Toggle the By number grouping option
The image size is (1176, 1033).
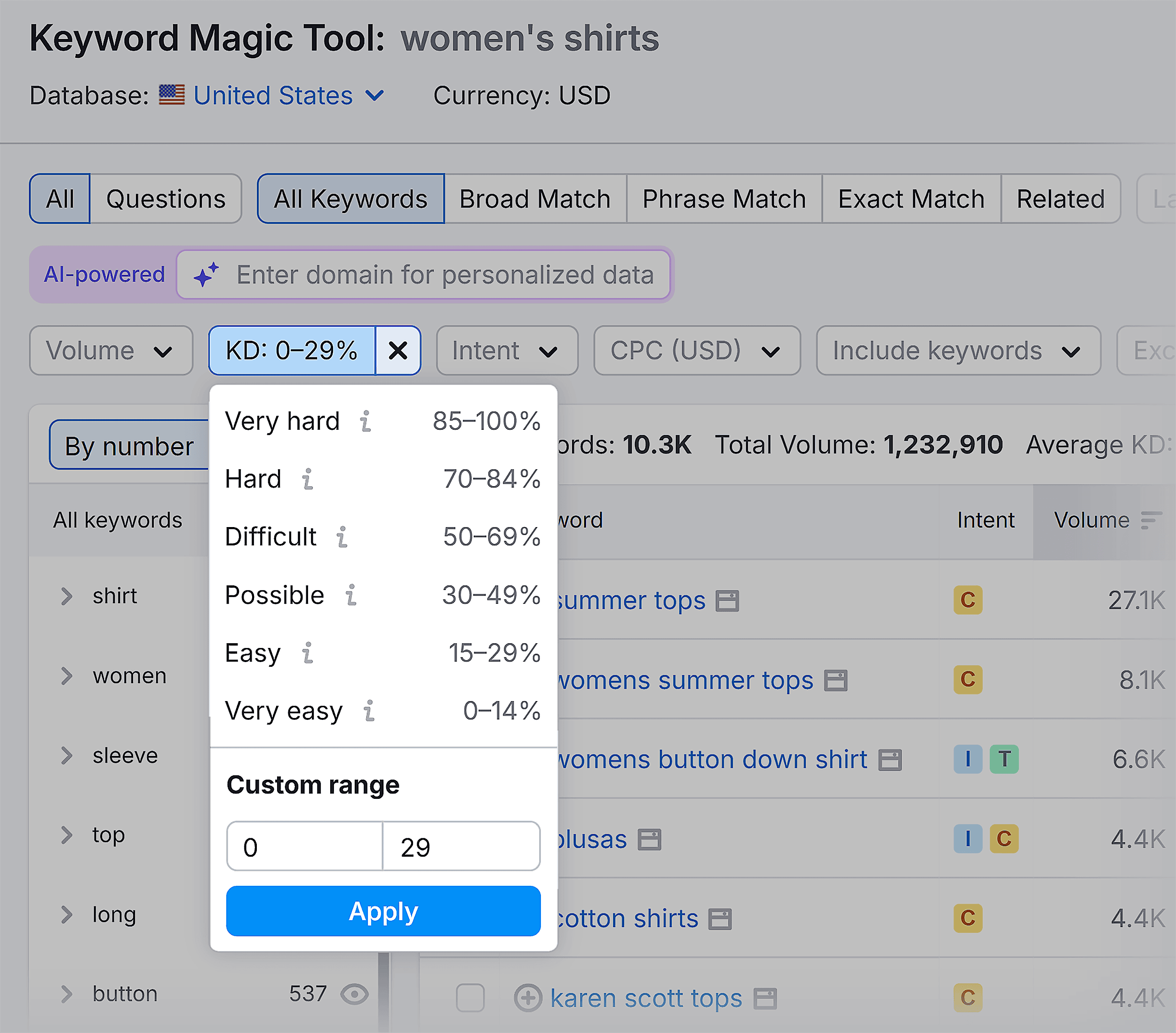click(129, 445)
